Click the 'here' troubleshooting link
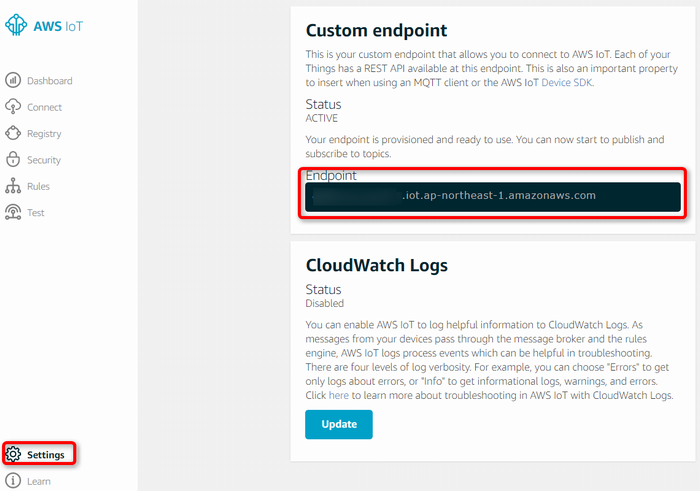The width and height of the screenshot is (700, 491). click(338, 395)
